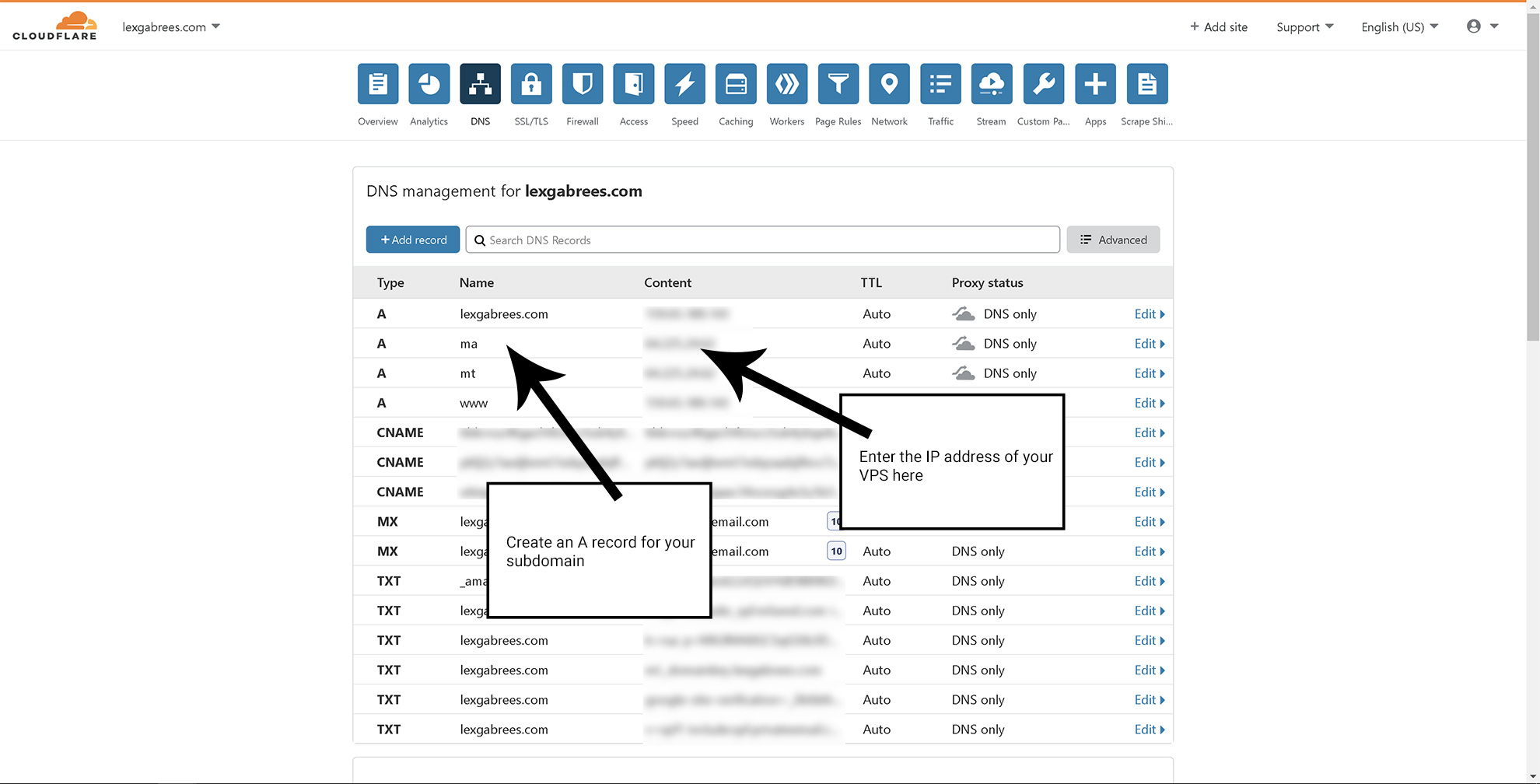The height and width of the screenshot is (784, 1540).
Task: Open the SSL/TLS padlock icon
Action: (531, 84)
